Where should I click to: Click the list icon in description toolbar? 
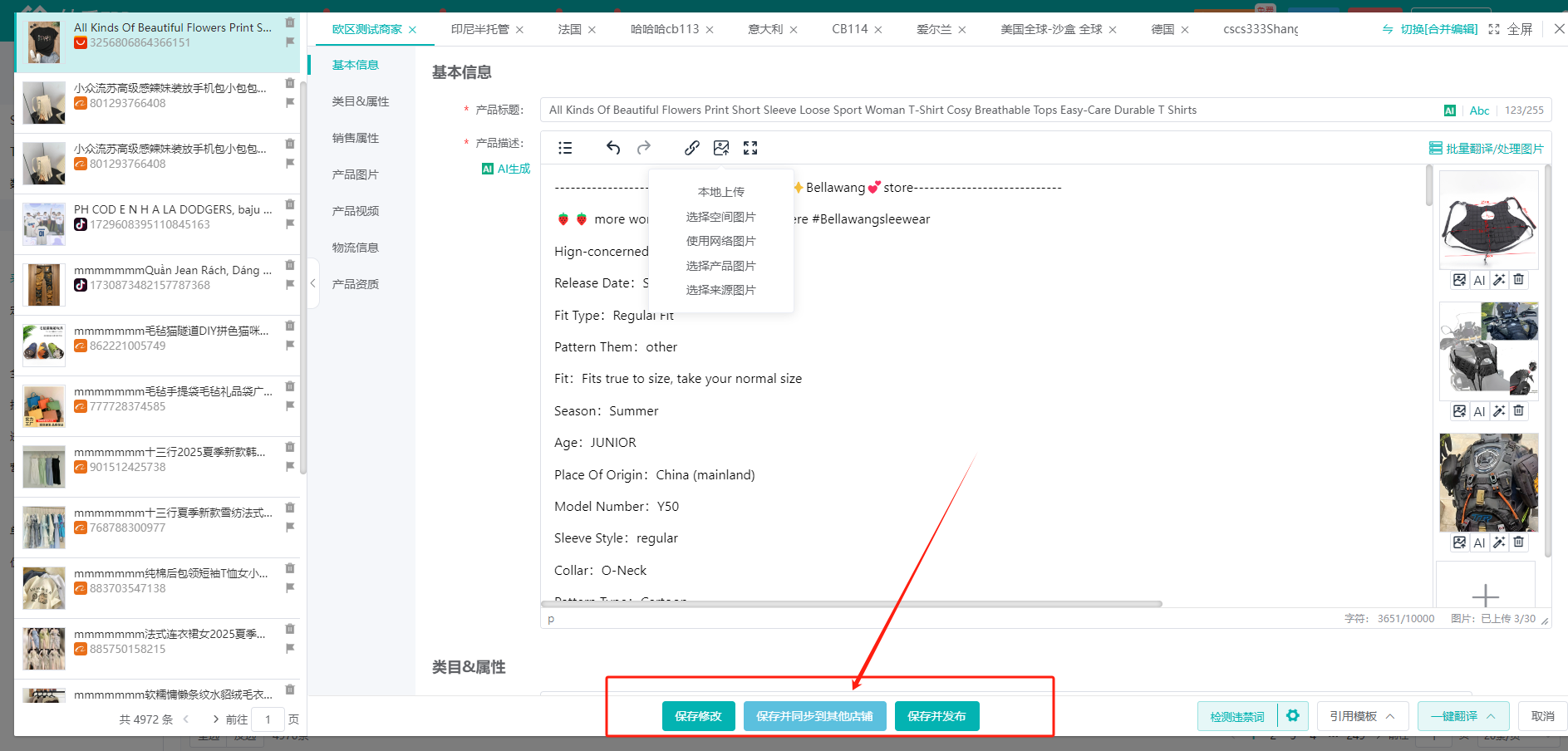point(565,148)
